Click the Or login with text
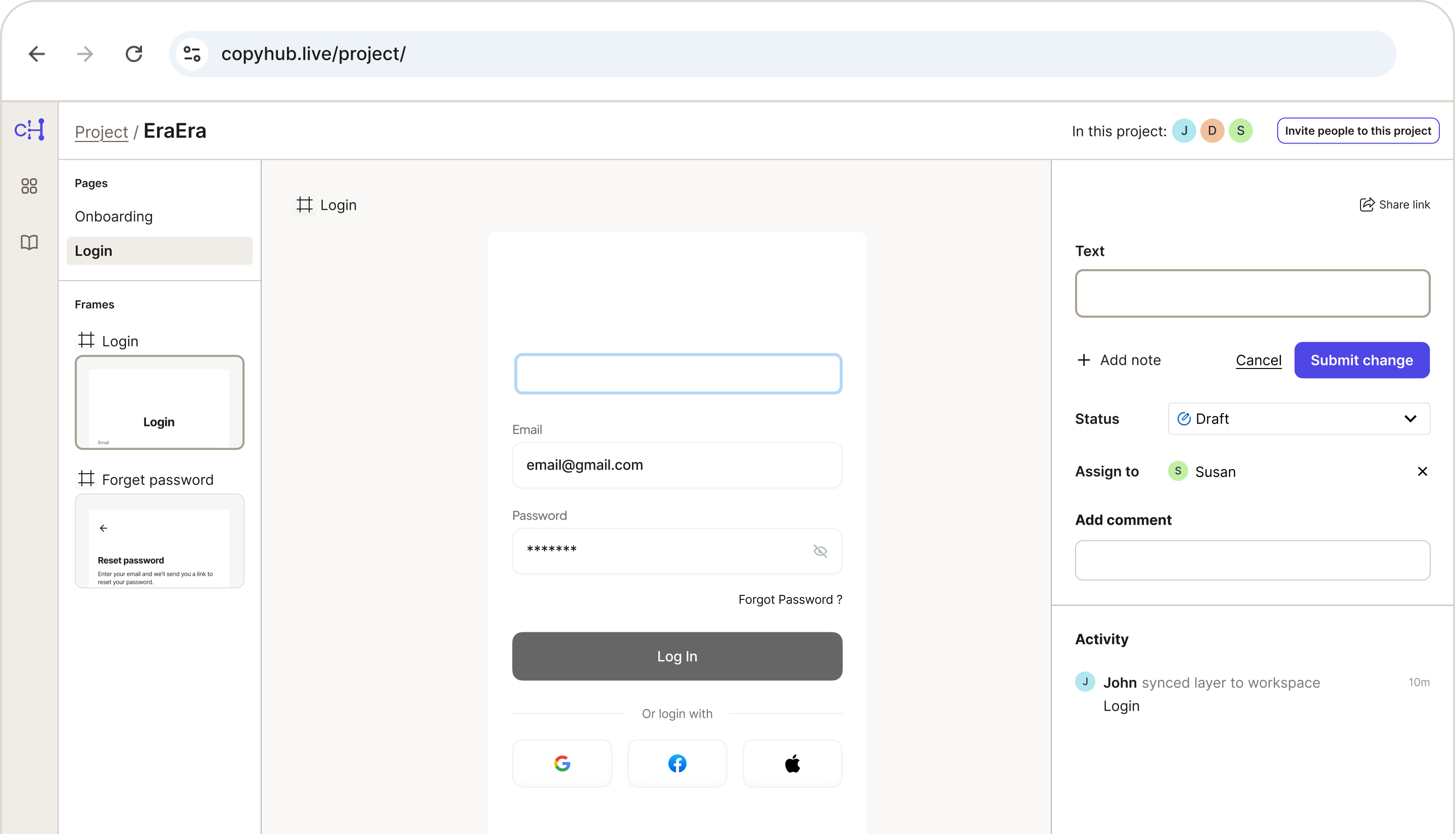This screenshot has width=1456, height=834. pyautogui.click(x=677, y=714)
